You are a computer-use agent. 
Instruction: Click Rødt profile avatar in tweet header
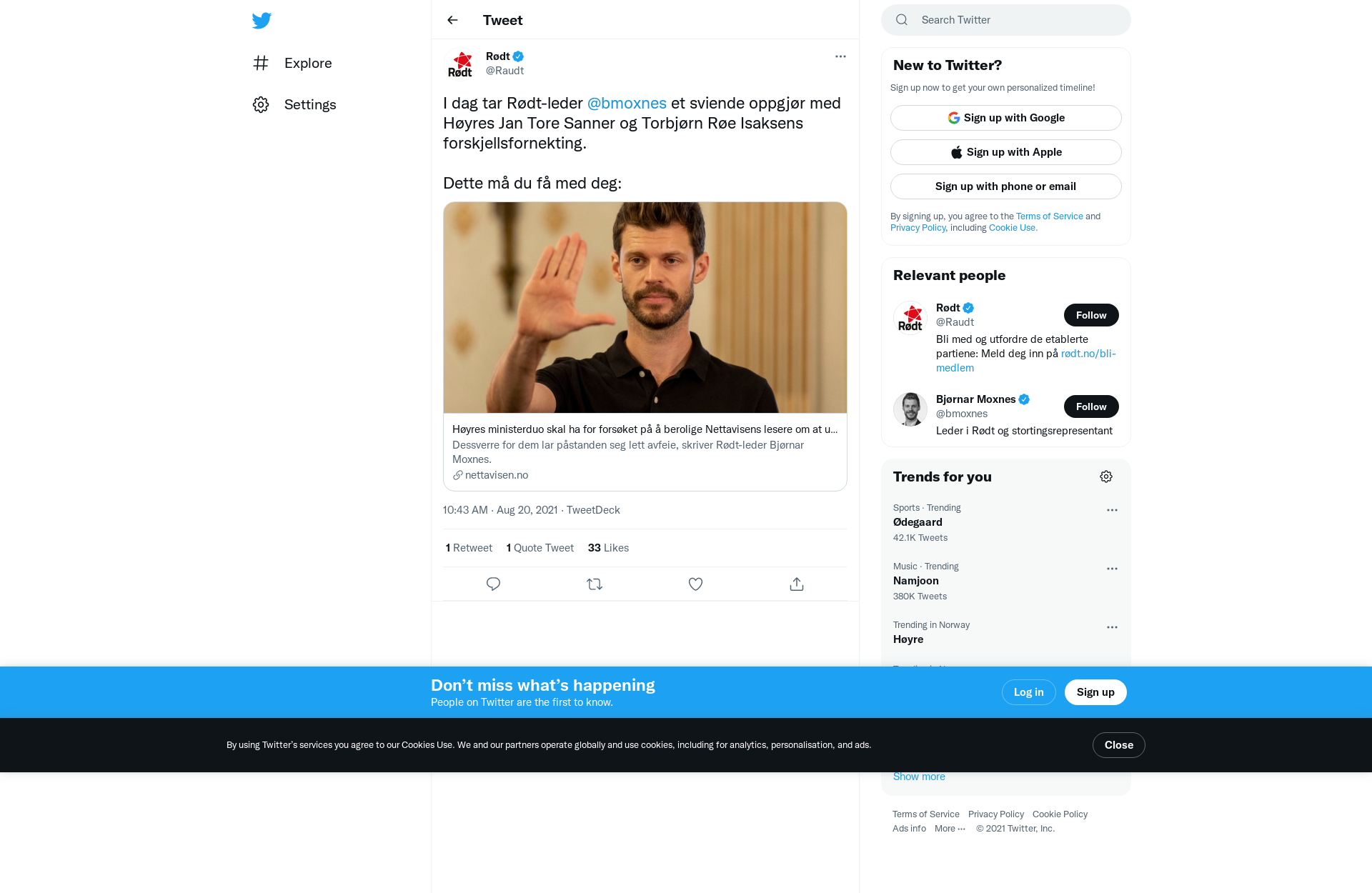(x=460, y=64)
